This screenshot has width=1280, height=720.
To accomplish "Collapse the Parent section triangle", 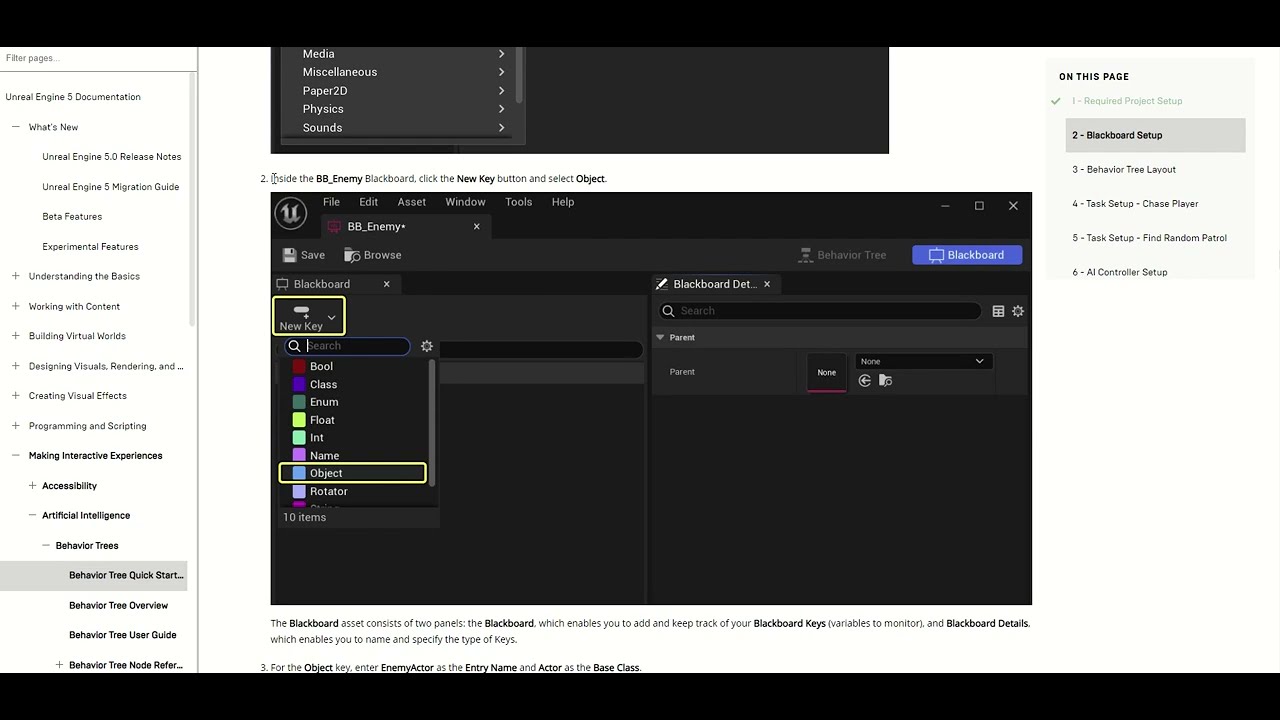I will (x=660, y=338).
